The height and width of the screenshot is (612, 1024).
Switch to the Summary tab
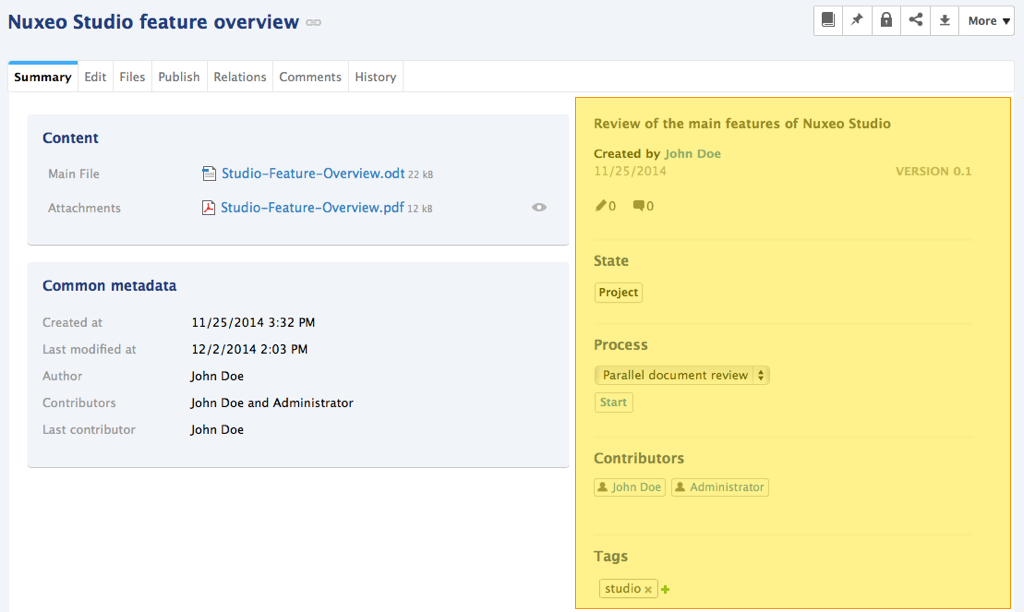point(42,76)
